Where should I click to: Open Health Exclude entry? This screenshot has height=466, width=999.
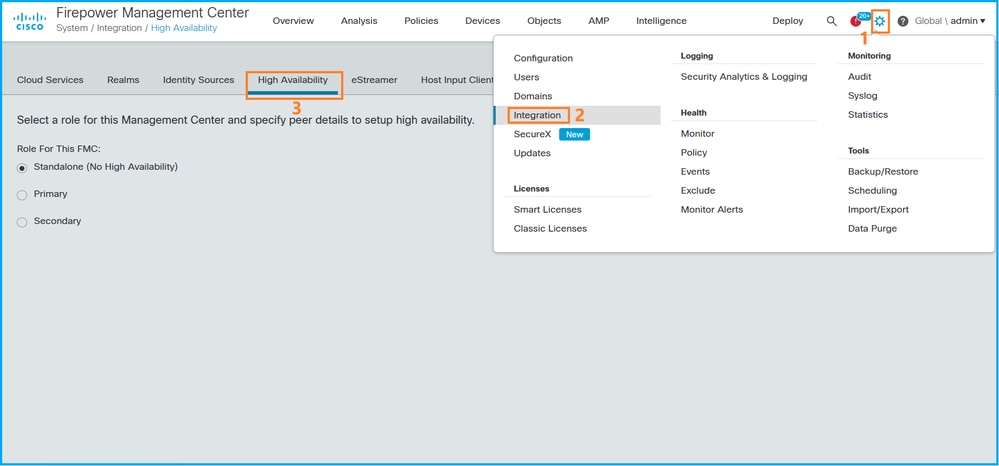tap(698, 191)
